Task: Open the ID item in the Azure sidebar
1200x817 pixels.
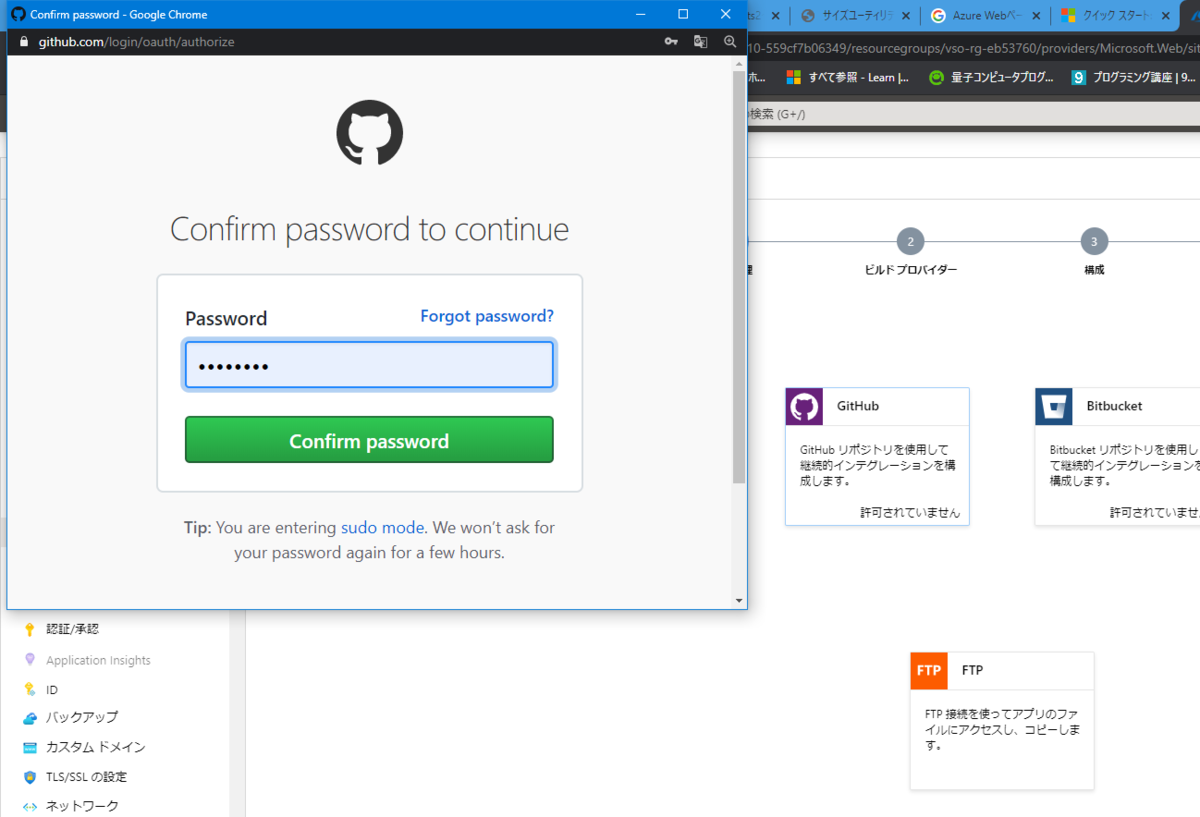Action: [52, 690]
